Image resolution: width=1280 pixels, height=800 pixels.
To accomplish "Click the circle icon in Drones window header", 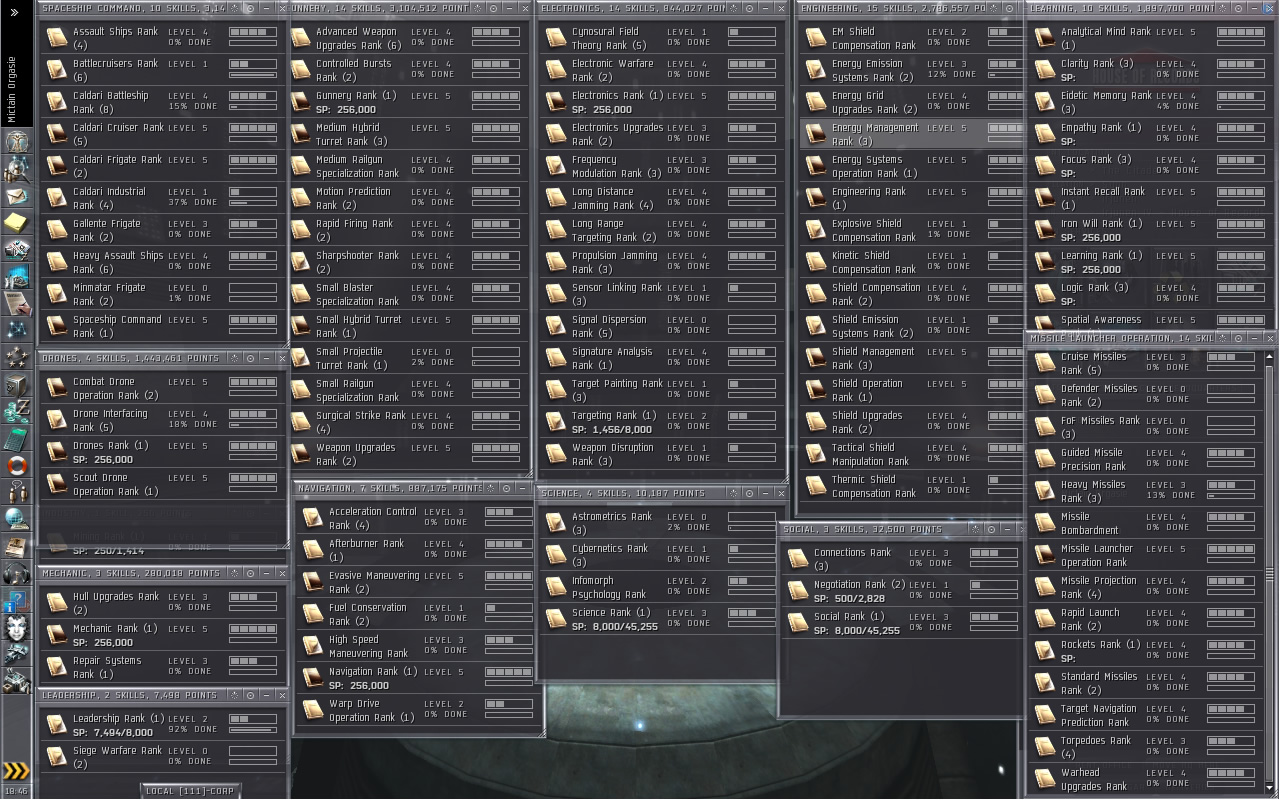I will pos(250,358).
